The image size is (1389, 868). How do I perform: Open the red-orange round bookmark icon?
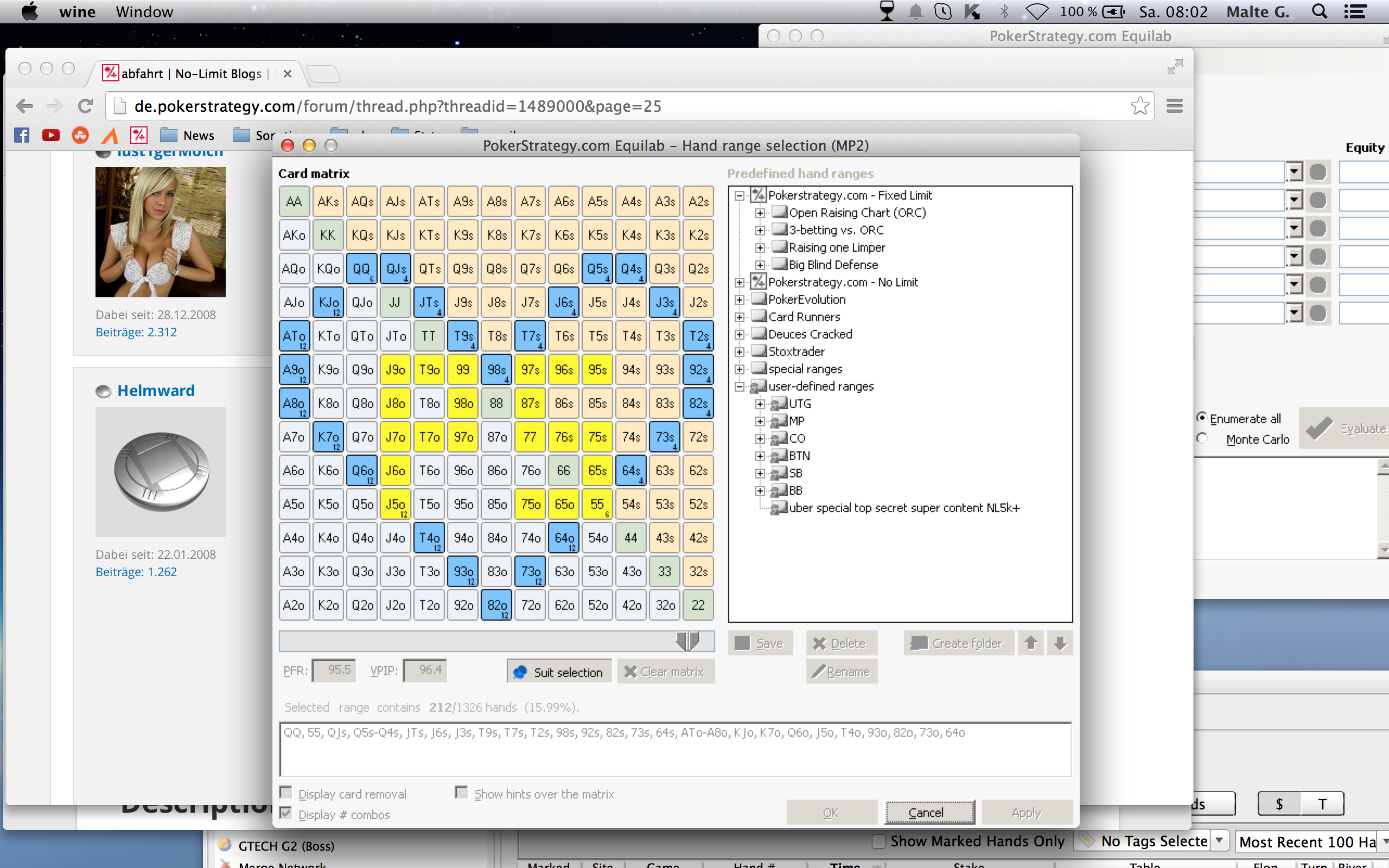click(80, 136)
